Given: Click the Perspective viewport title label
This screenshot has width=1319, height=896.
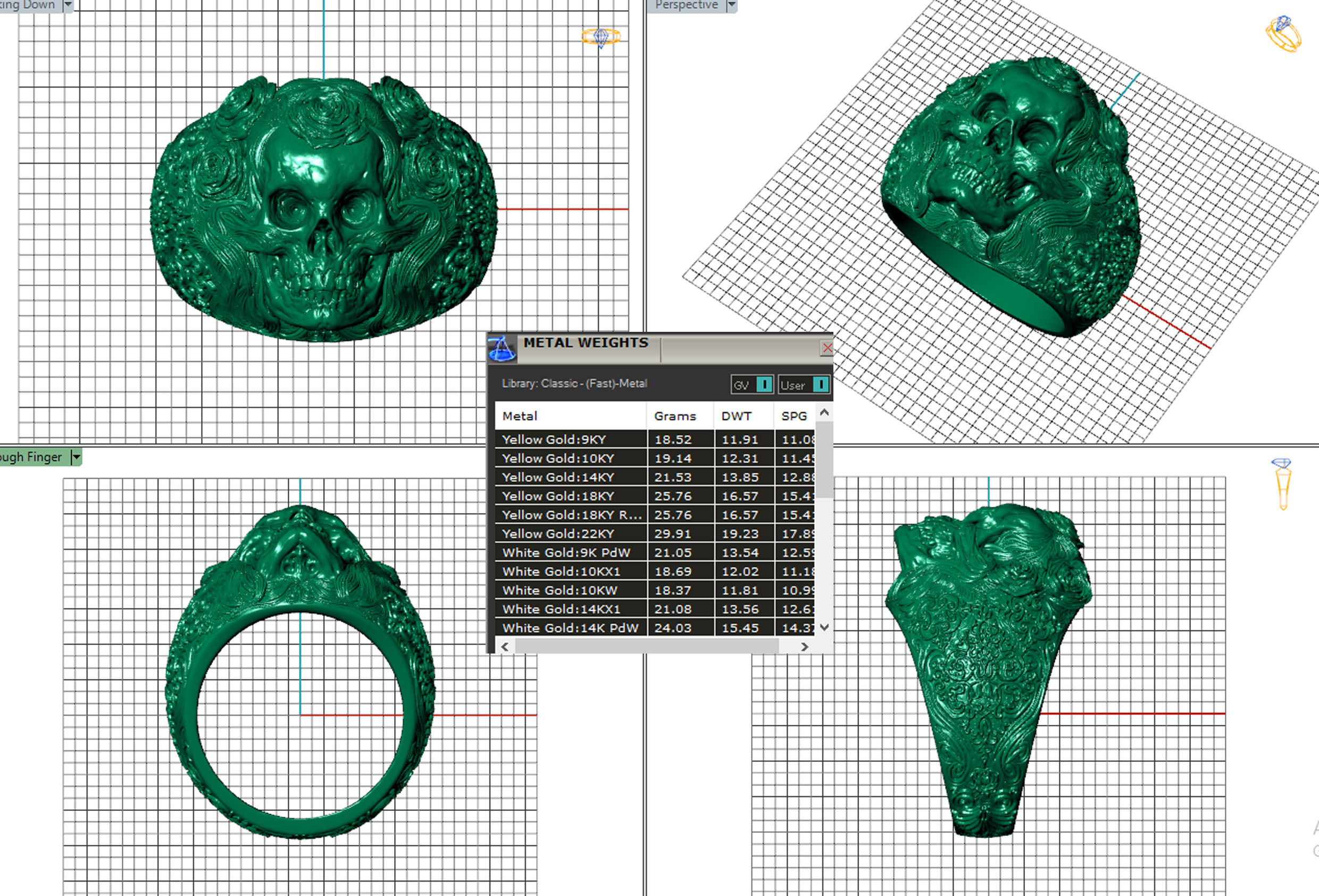Looking at the screenshot, I should coord(686,5).
